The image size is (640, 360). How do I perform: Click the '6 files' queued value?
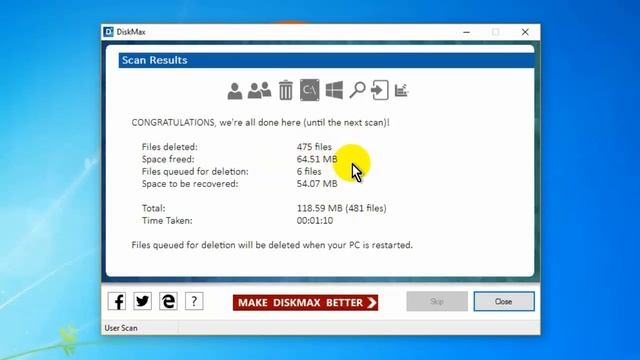[x=309, y=171]
